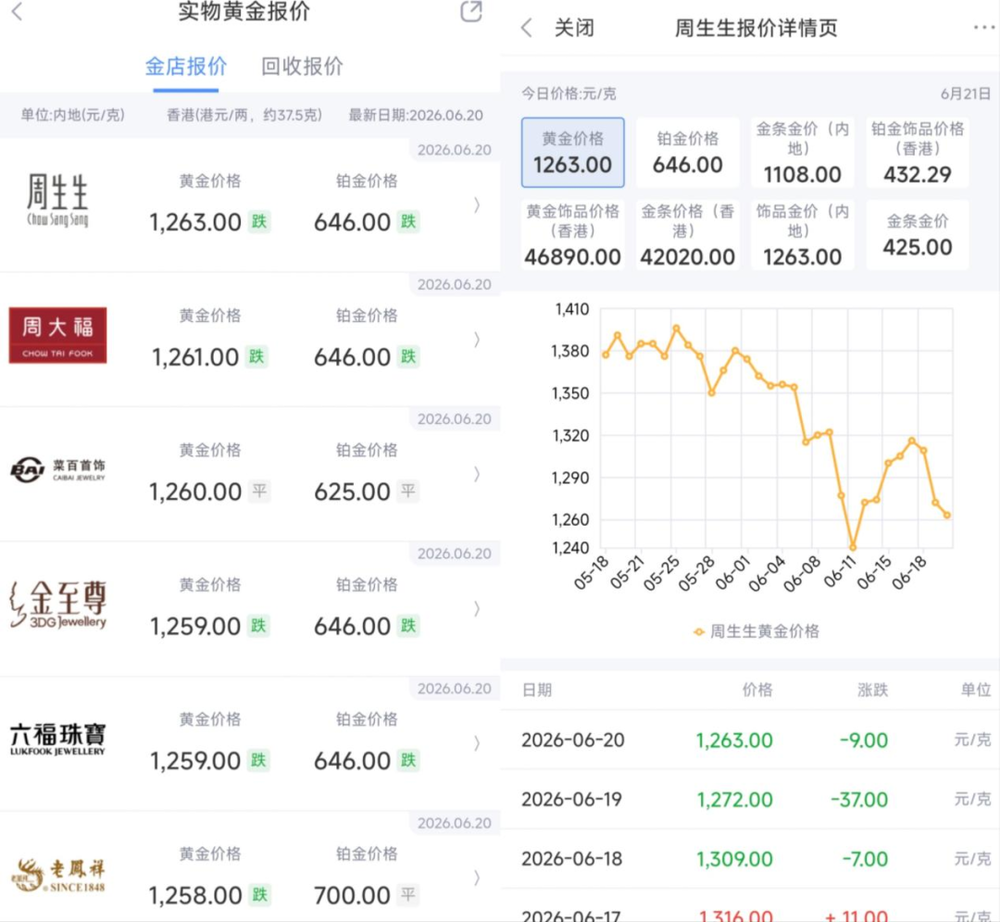
Task: Tap the 菜百首饰 Caibai logo
Action: coord(57,470)
